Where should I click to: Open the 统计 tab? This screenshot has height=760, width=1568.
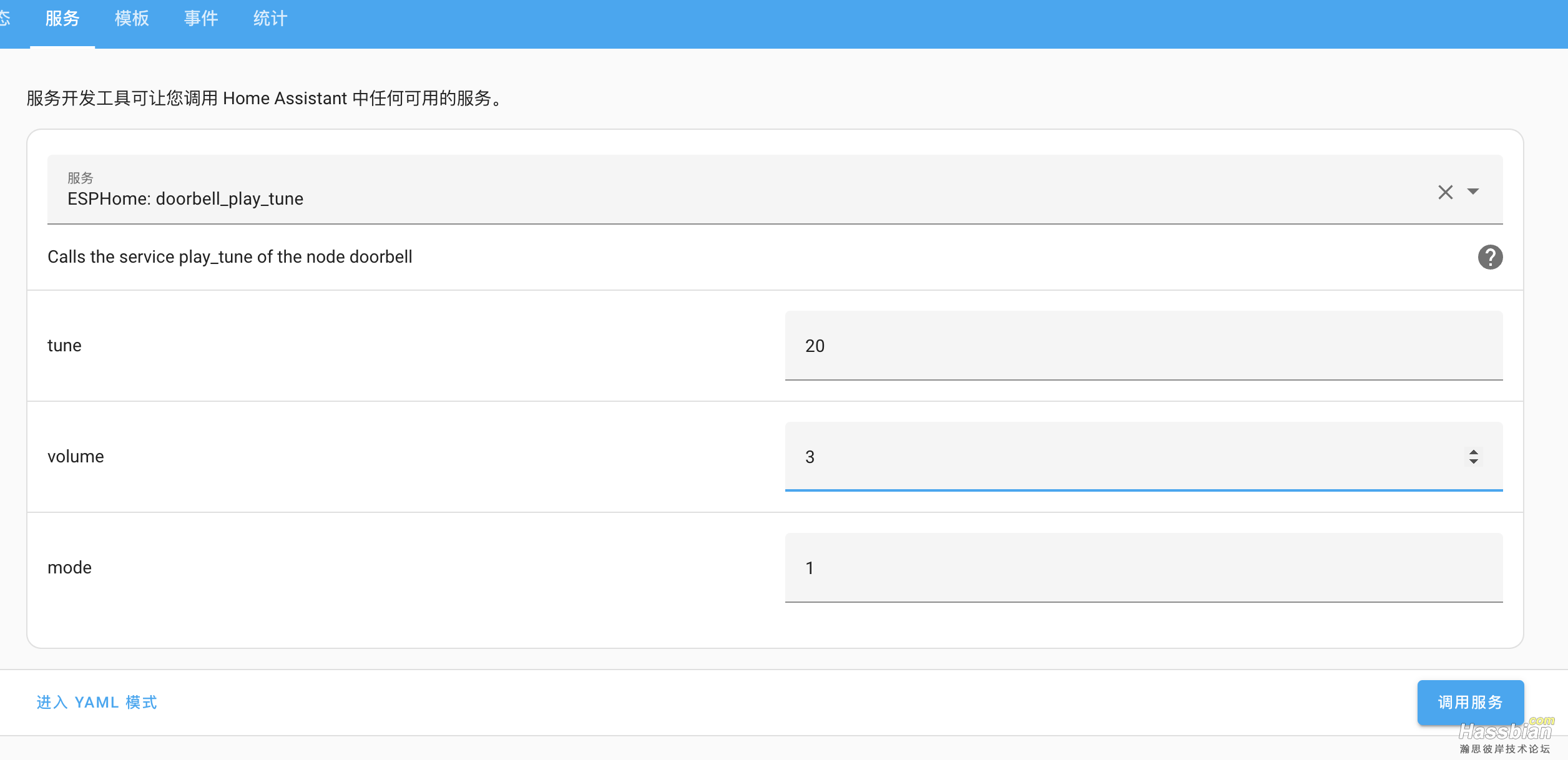pos(270,19)
